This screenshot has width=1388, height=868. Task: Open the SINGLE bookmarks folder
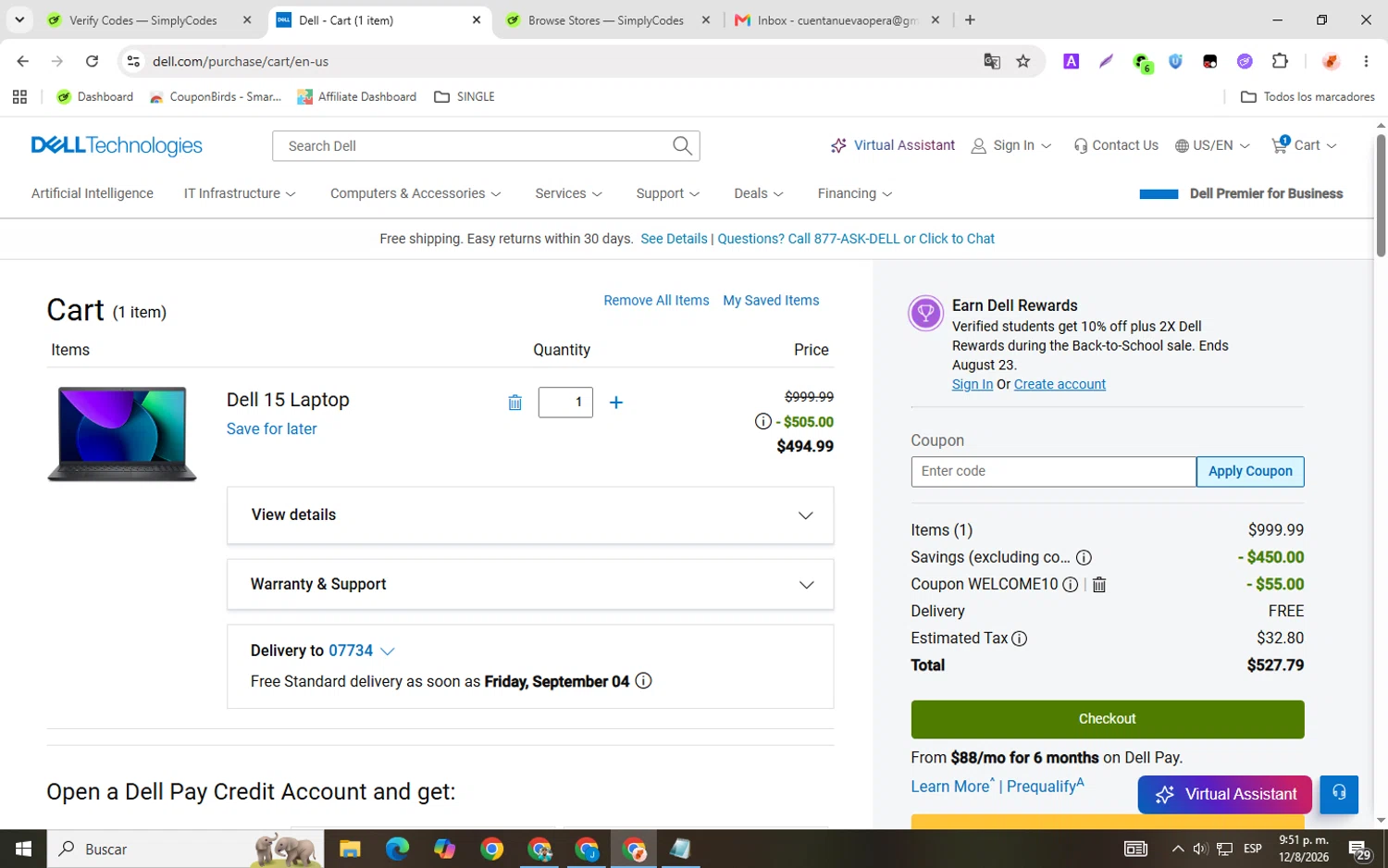click(x=465, y=96)
